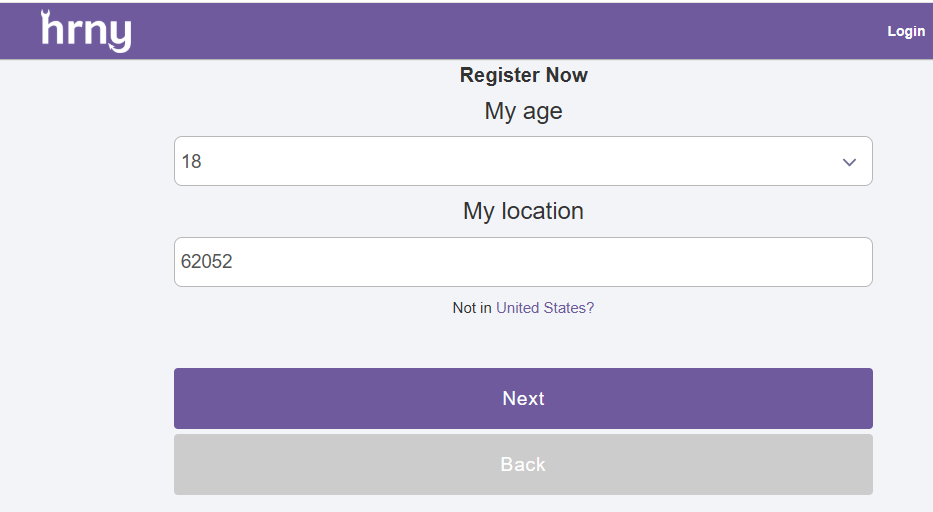Select the age value 18
Viewport: 933px width, 512px height.
tap(191, 161)
